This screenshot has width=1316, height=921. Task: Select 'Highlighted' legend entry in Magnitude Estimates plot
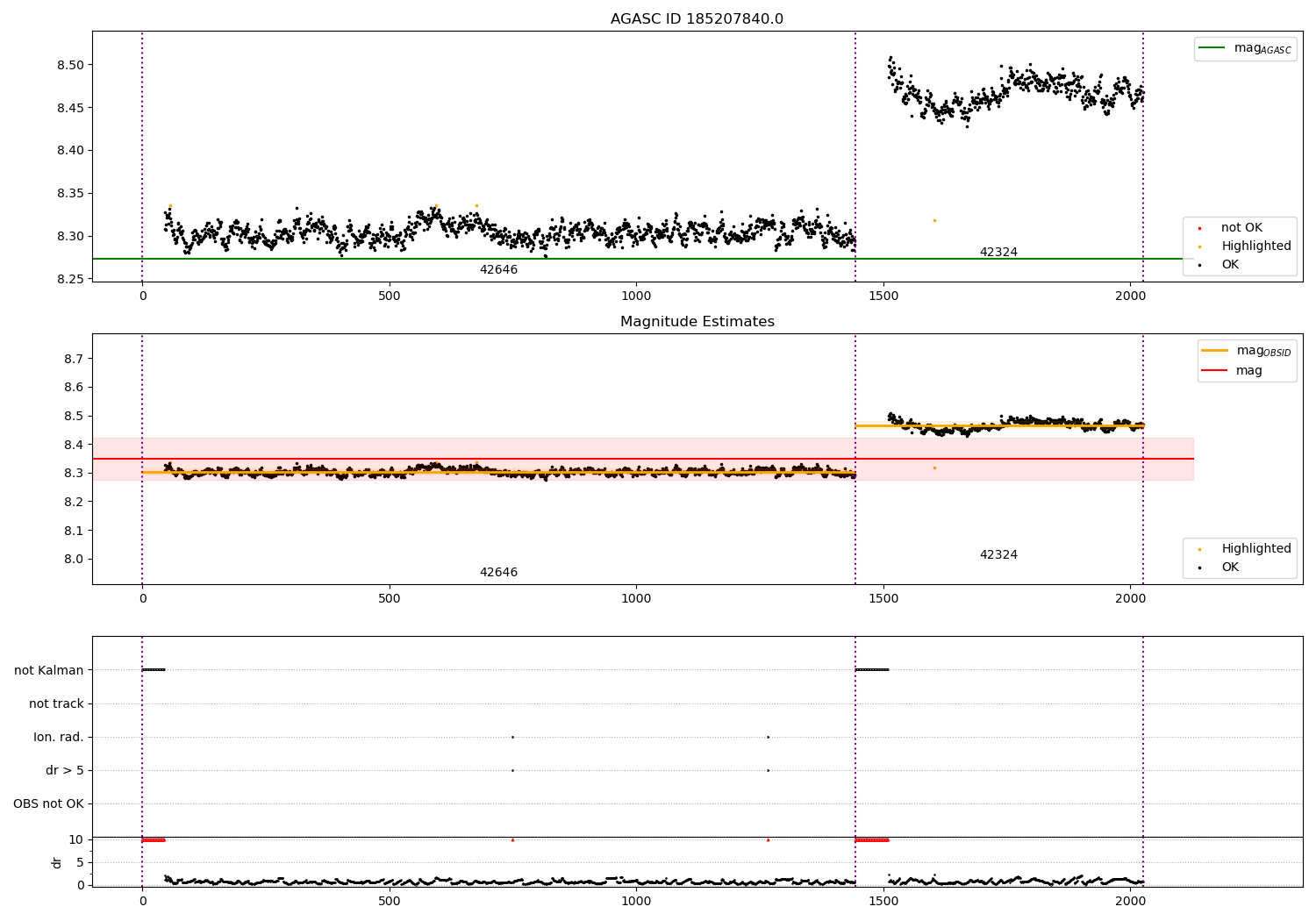coord(1245,549)
